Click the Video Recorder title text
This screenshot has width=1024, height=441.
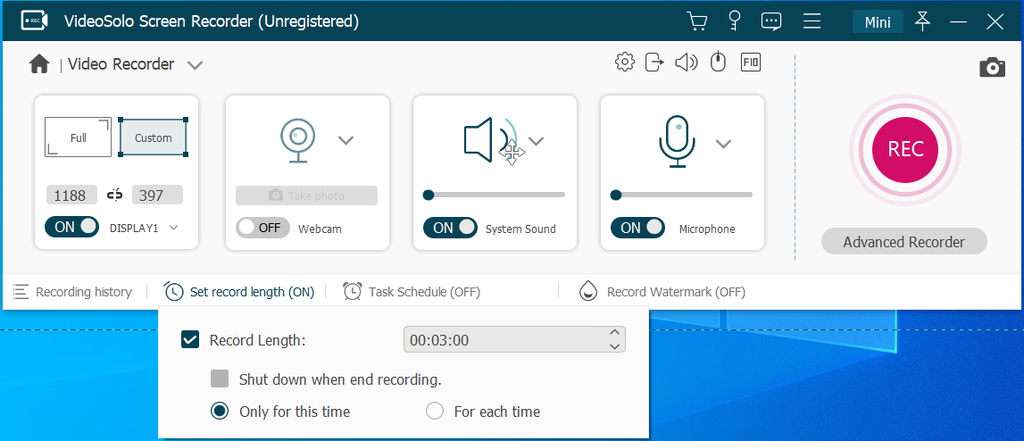pos(121,64)
